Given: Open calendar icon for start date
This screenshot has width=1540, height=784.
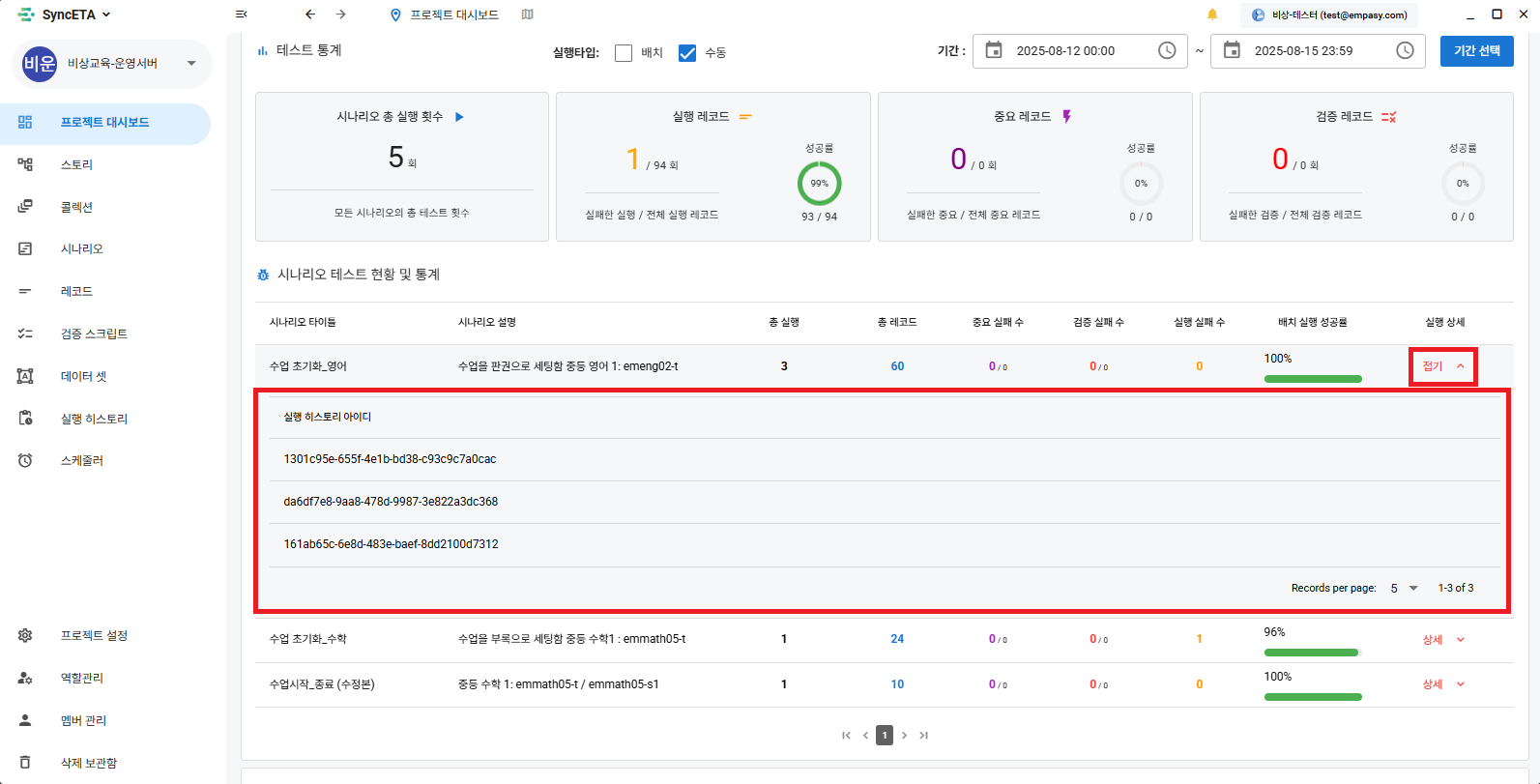Looking at the screenshot, I should pyautogui.click(x=994, y=50).
